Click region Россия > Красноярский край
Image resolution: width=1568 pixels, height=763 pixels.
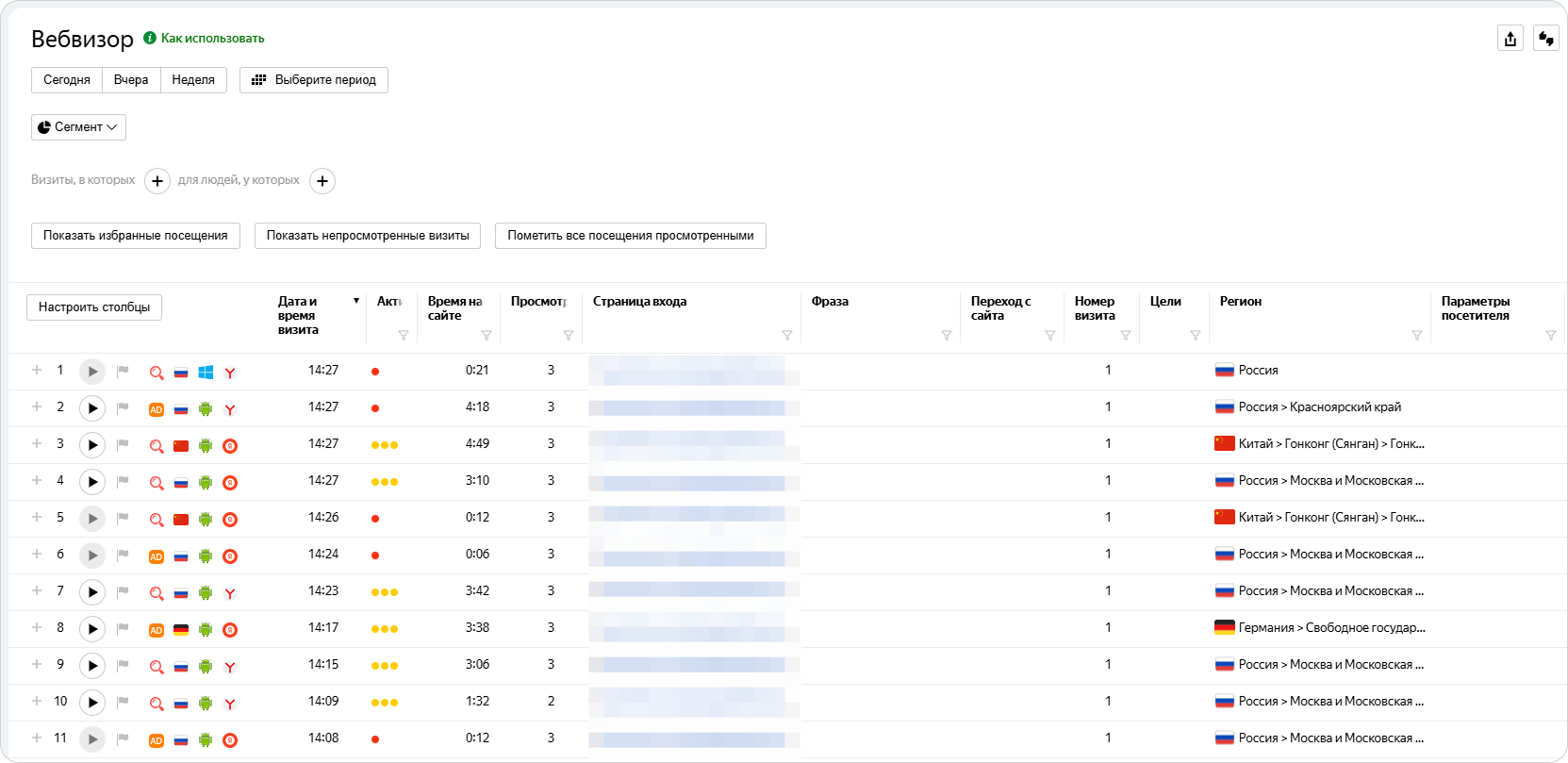(1320, 407)
